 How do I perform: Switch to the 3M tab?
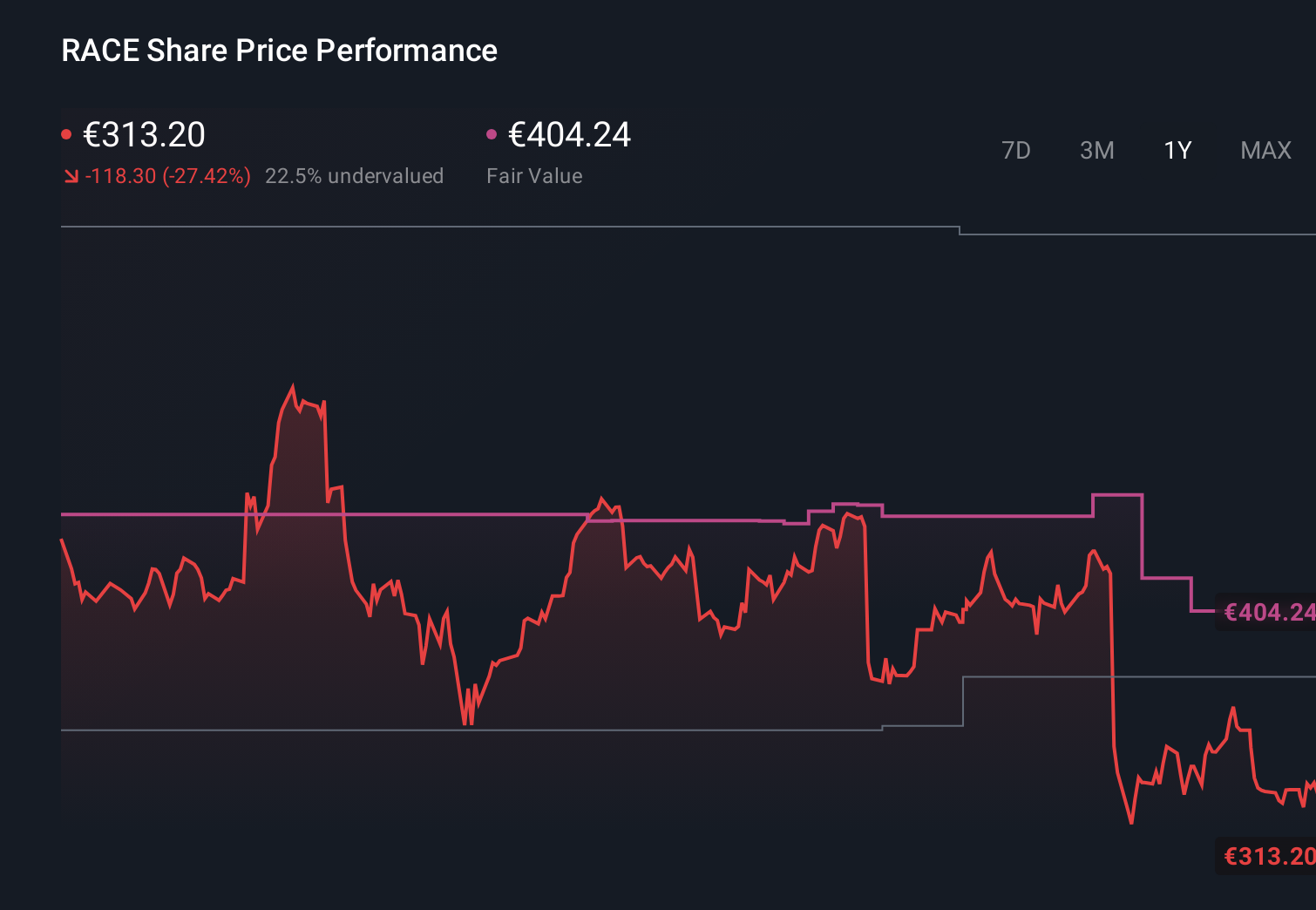click(1096, 150)
